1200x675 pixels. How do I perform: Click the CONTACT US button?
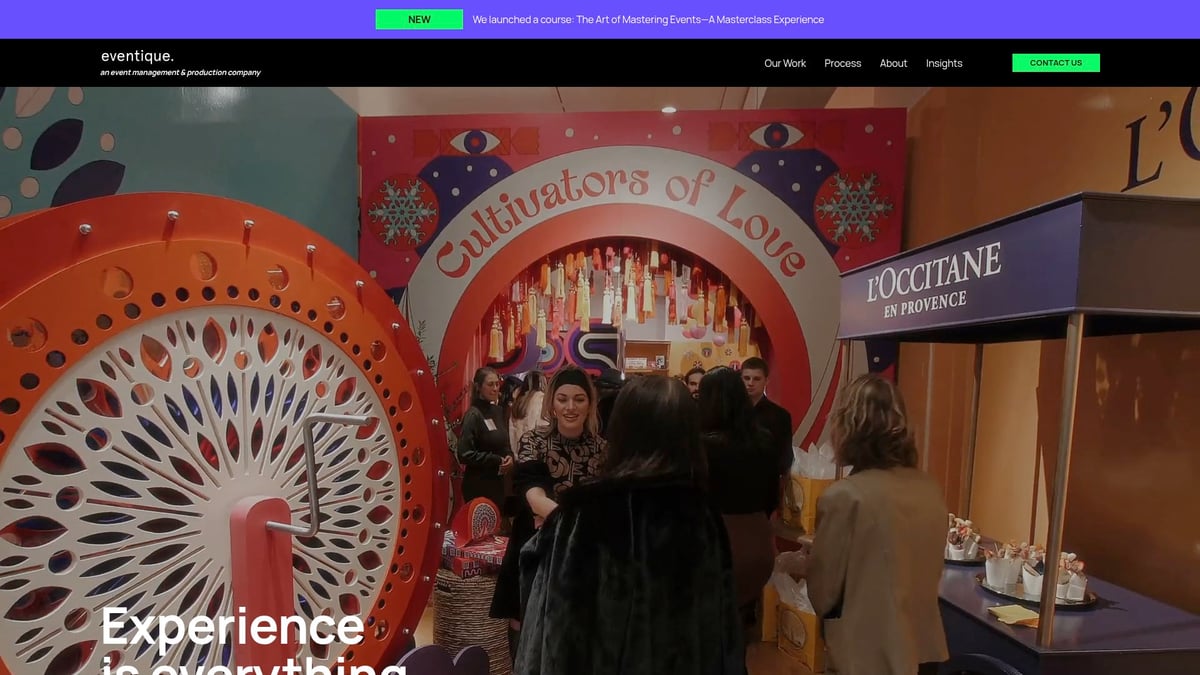[x=1056, y=62]
